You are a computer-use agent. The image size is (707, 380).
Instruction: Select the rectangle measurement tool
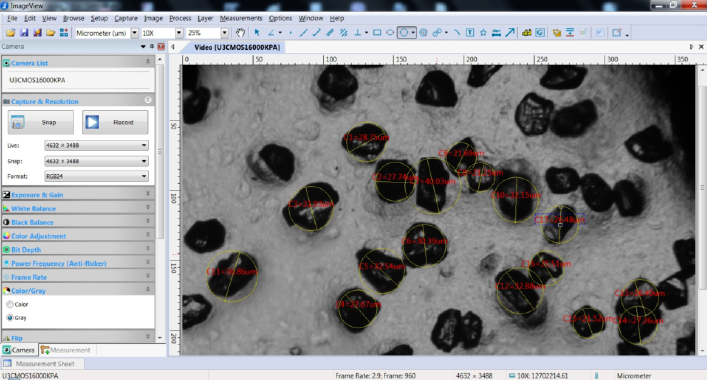click(x=377, y=32)
